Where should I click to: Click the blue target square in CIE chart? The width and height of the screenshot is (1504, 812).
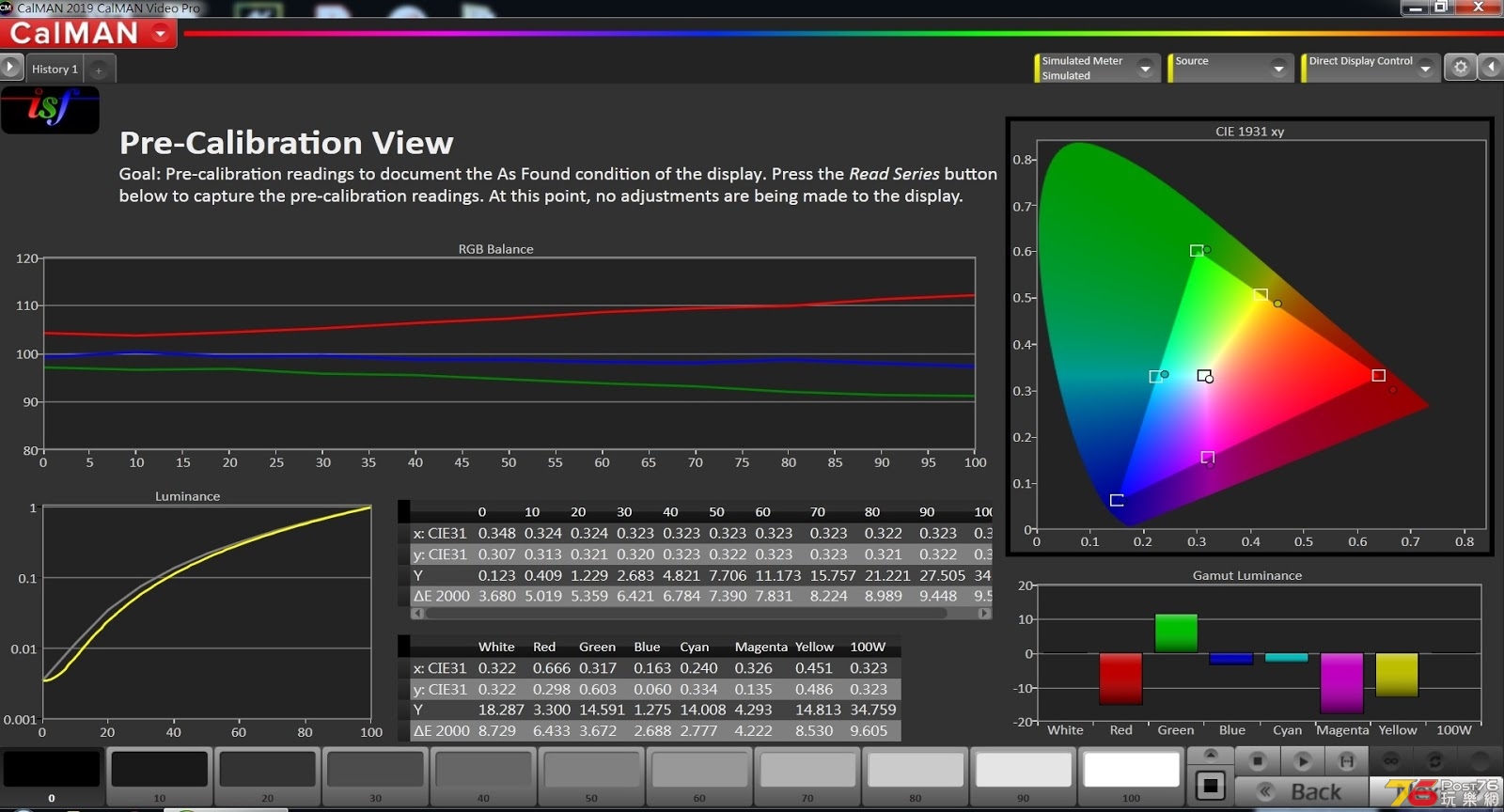(1117, 500)
